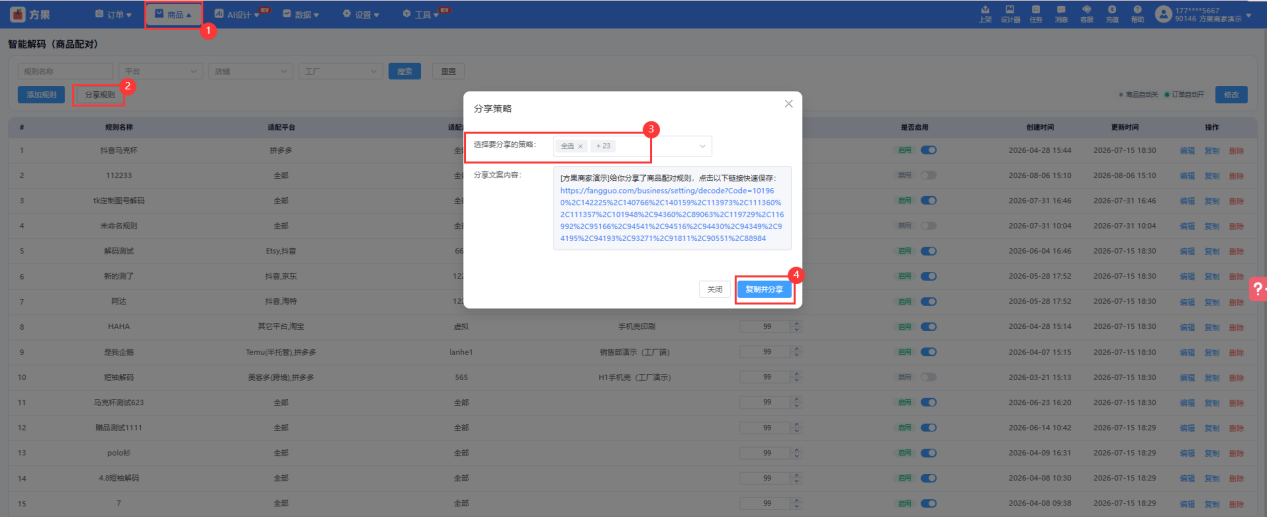Click the 抖音马克杯 rule name cell

click(119, 150)
